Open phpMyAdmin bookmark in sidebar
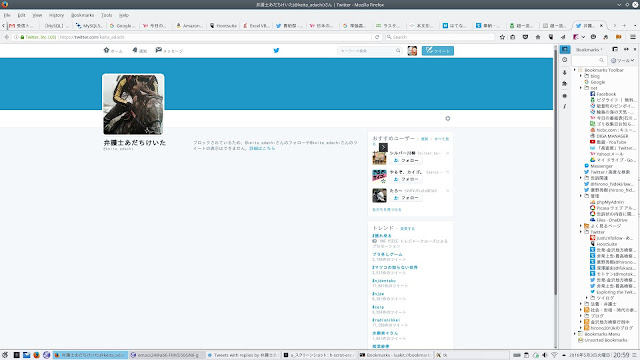Image resolution: width=640 pixels, height=360 pixels. (x=607, y=202)
